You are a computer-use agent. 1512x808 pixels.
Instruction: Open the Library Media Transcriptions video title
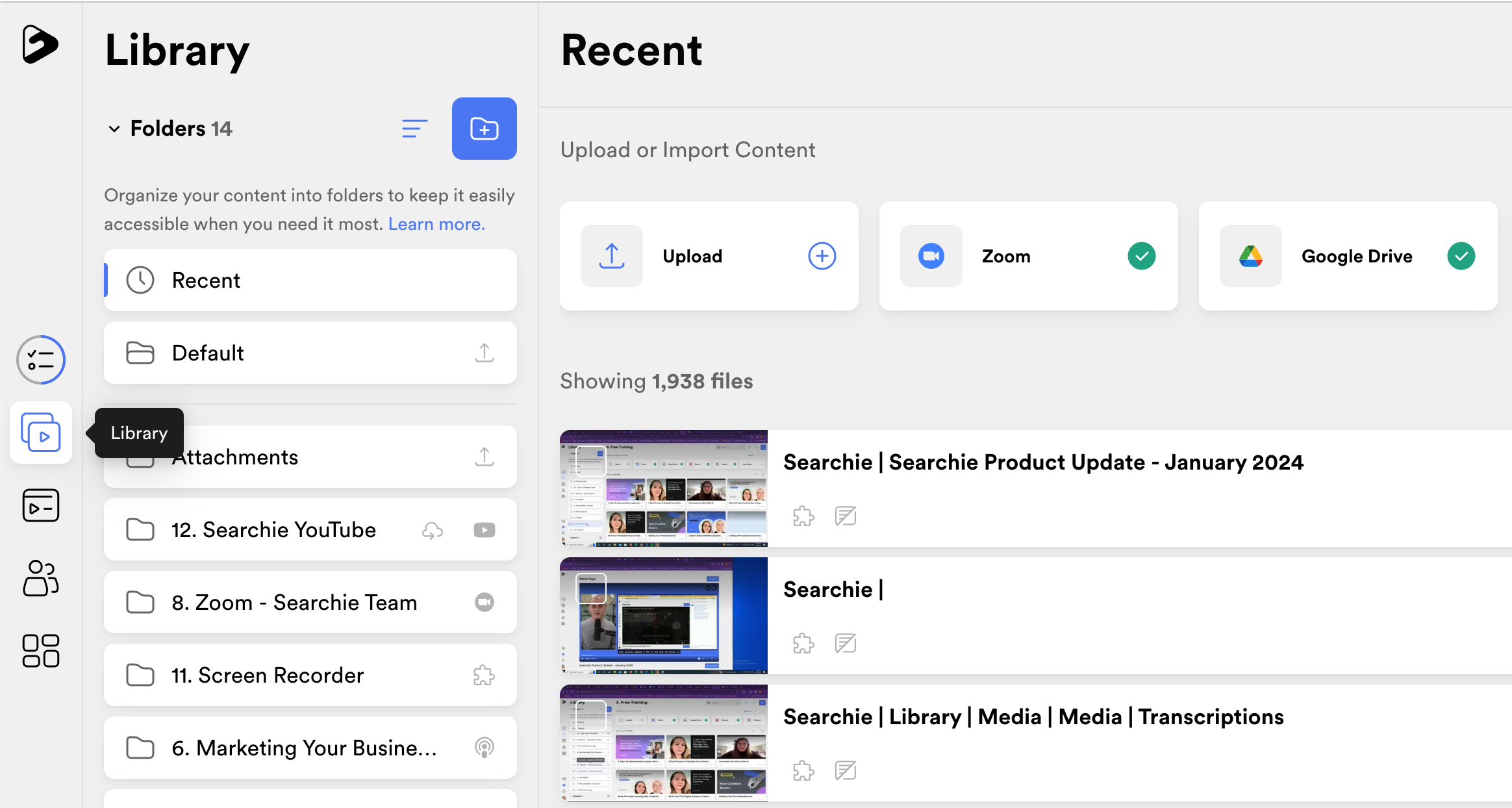(x=1033, y=716)
